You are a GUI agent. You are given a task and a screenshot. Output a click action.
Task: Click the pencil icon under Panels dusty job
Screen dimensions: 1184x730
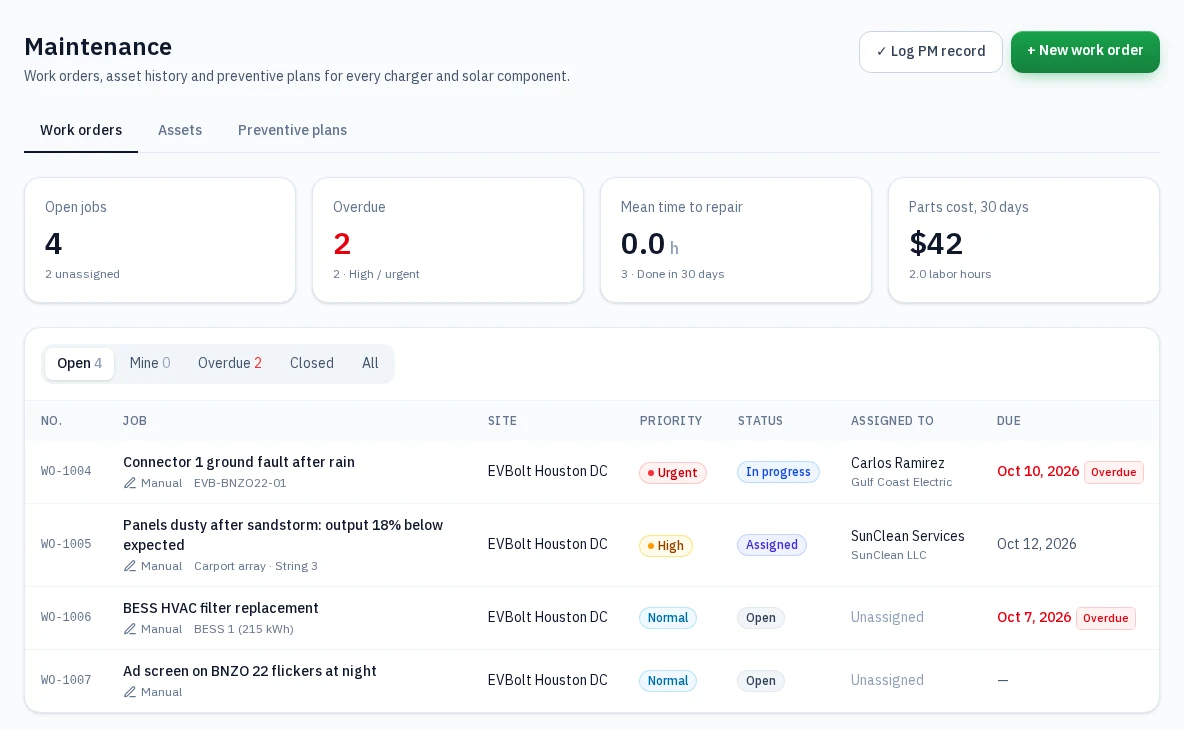coord(130,566)
